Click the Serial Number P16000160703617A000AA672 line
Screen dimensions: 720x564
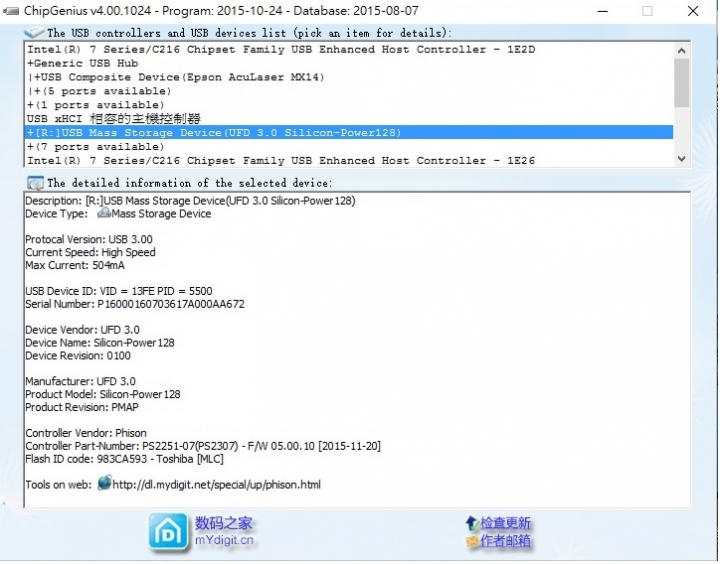click(x=135, y=304)
